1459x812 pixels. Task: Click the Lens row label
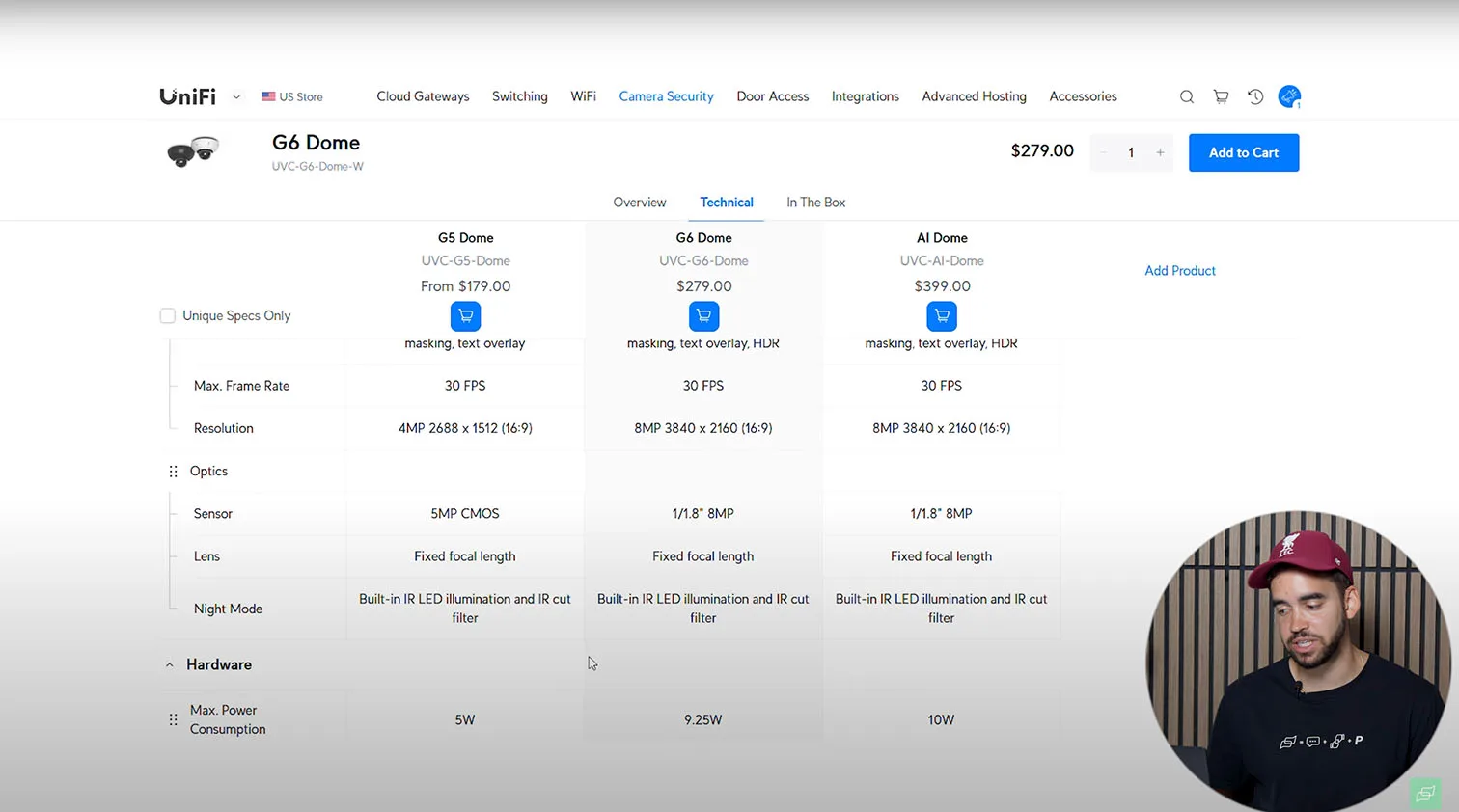[206, 556]
